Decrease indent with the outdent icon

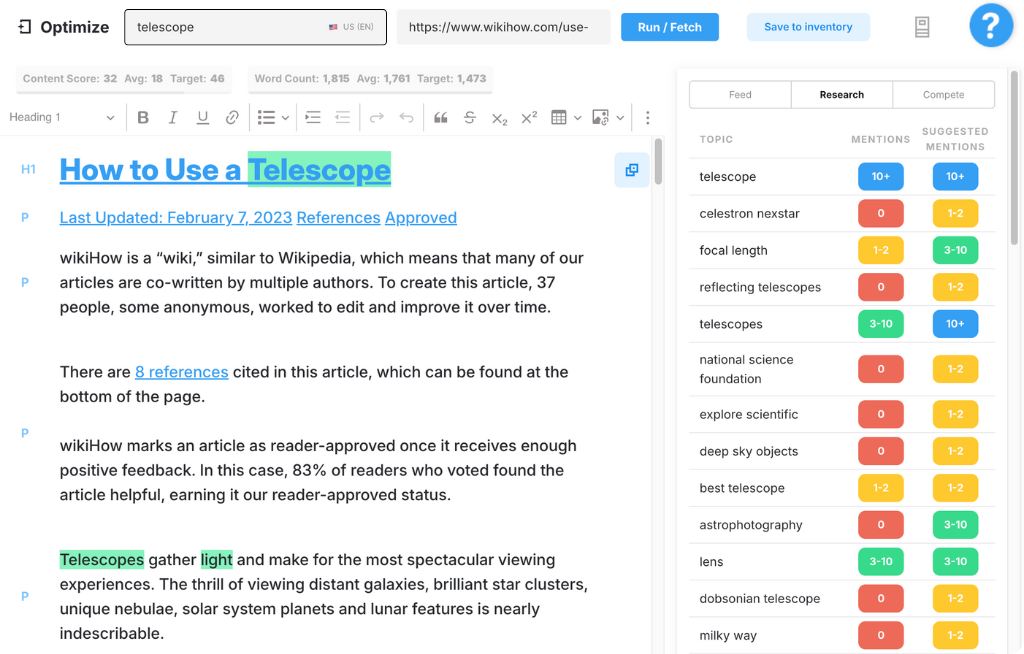(342, 118)
